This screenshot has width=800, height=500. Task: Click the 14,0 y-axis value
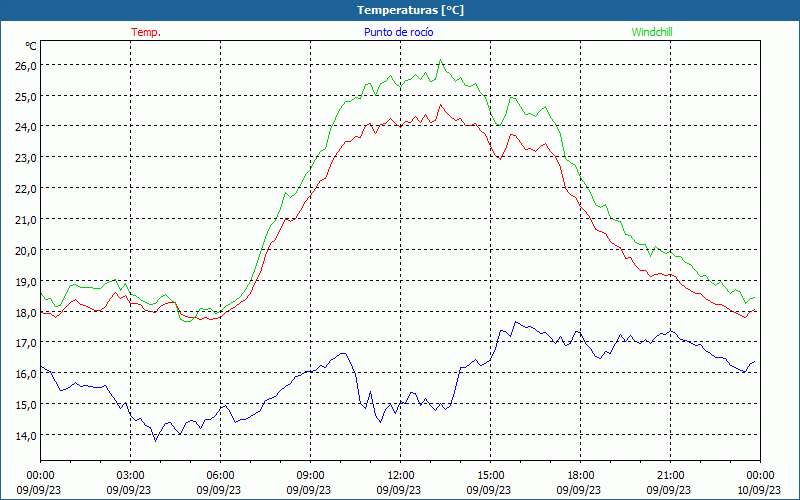click(x=26, y=436)
